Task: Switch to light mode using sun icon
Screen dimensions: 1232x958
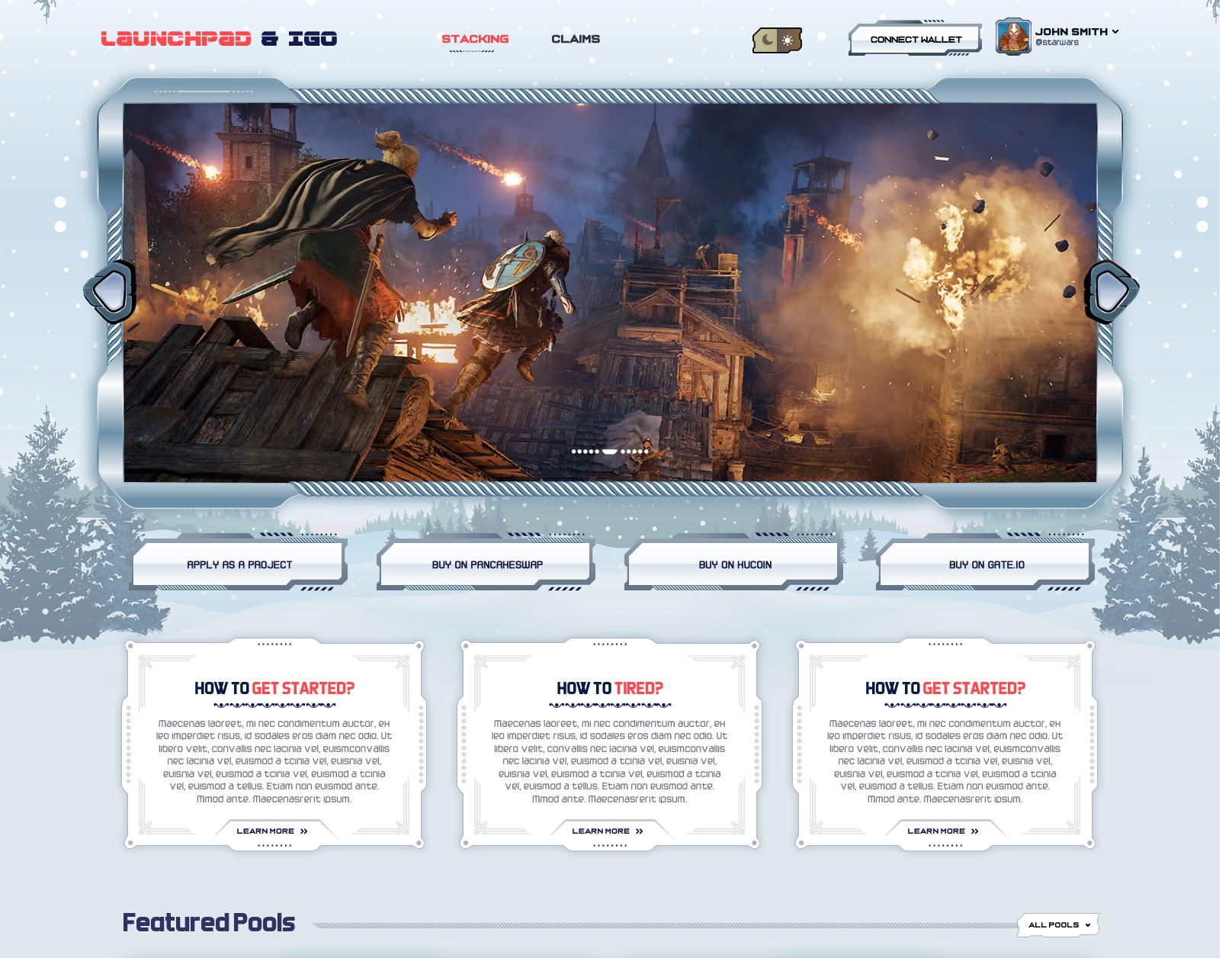Action: (788, 40)
